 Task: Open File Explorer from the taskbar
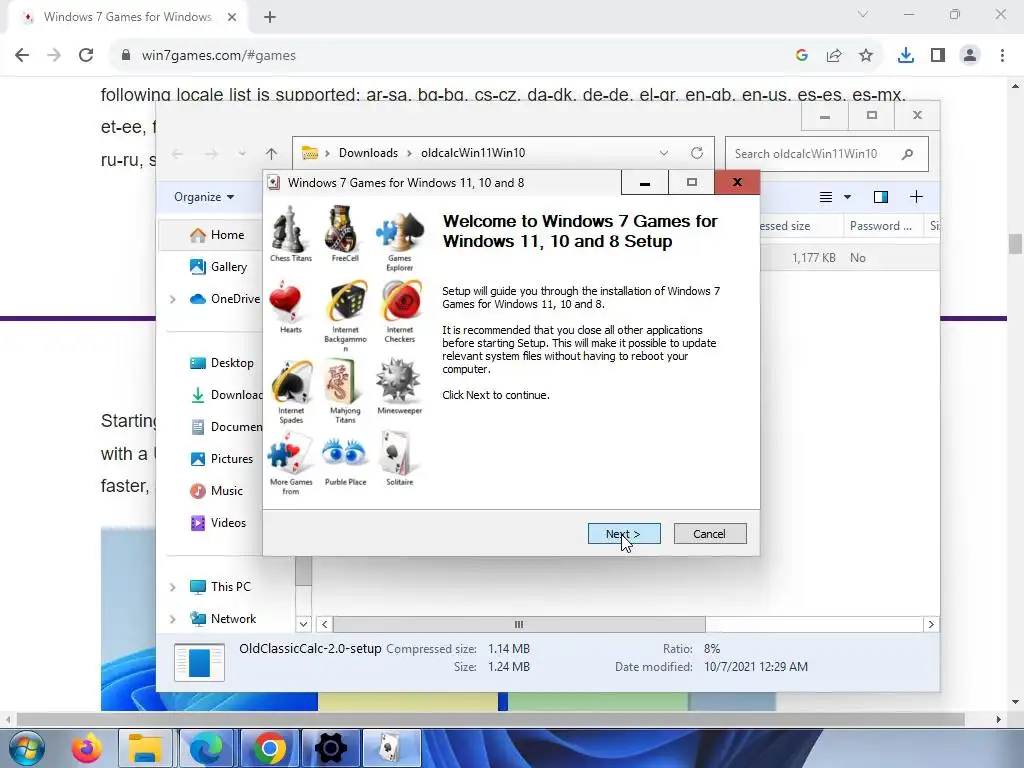(145, 748)
